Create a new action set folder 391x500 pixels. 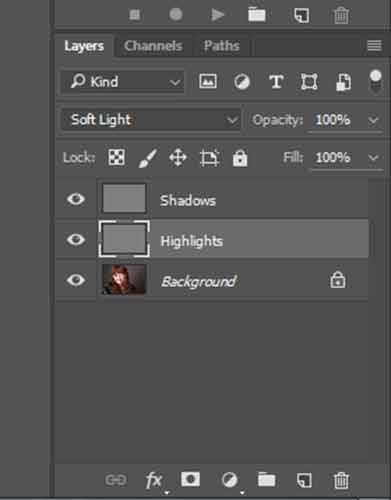(257, 15)
